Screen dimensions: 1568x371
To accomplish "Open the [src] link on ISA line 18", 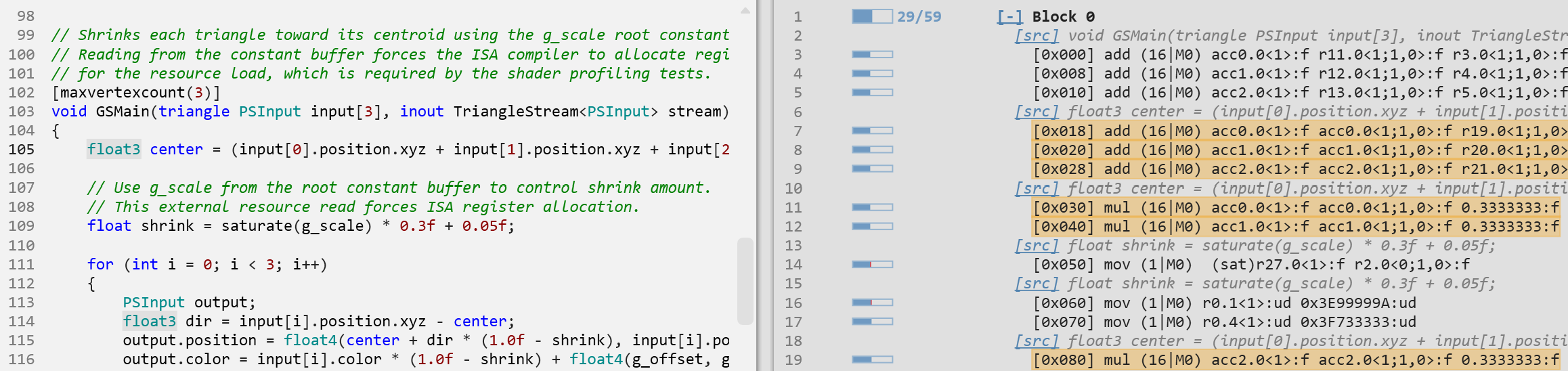I will tap(1036, 341).
